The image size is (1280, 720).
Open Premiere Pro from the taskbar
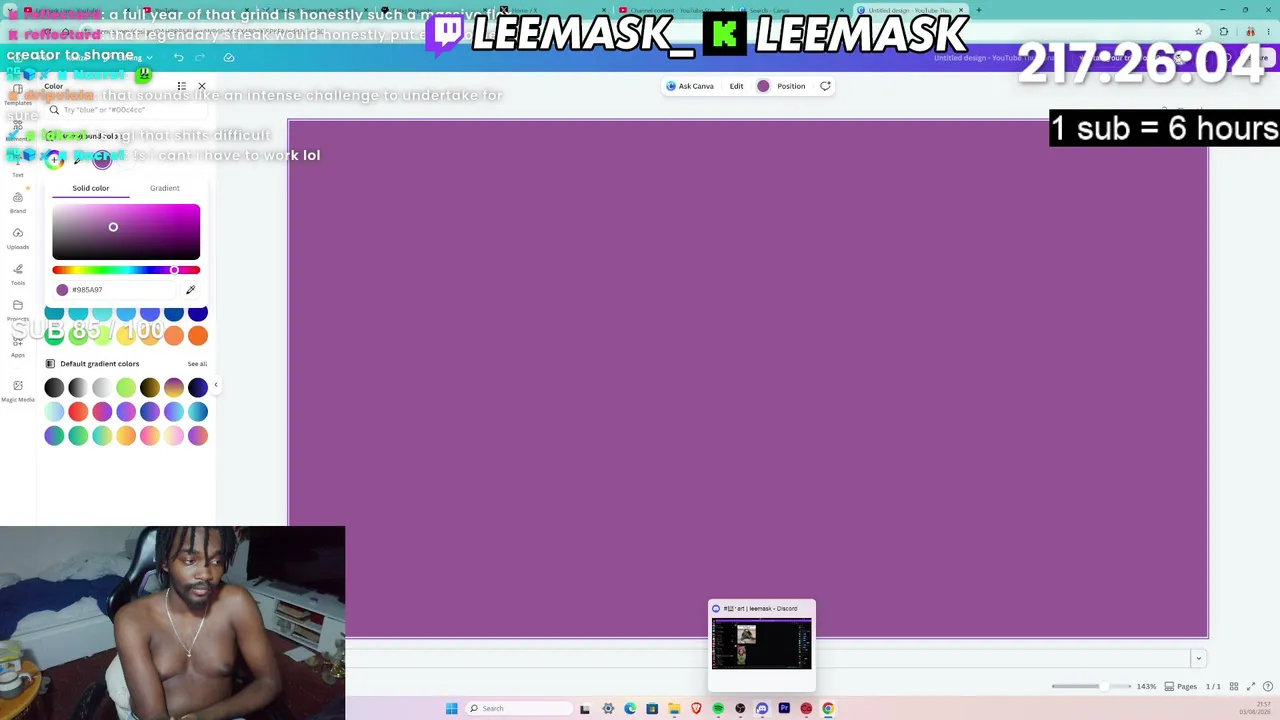click(784, 709)
